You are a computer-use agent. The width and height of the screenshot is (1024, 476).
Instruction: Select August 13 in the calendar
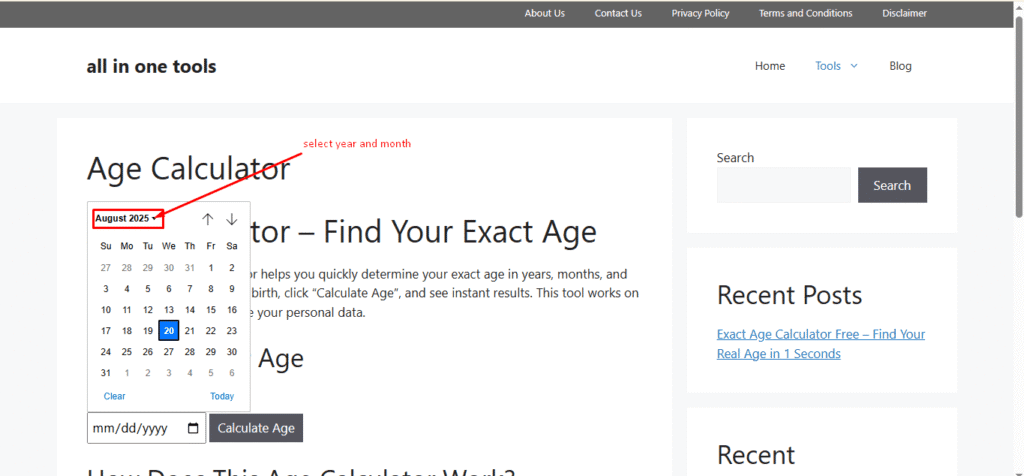(x=168, y=310)
